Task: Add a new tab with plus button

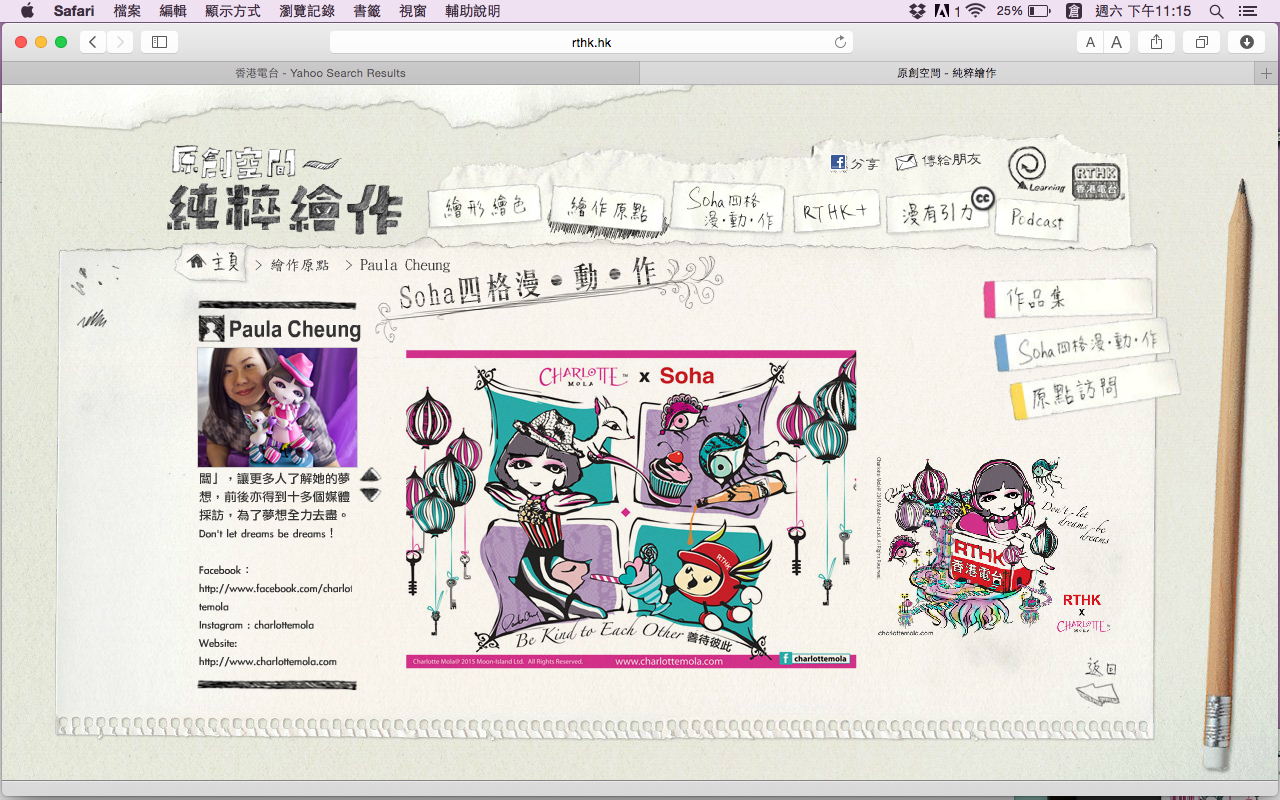Action: pos(1268,73)
